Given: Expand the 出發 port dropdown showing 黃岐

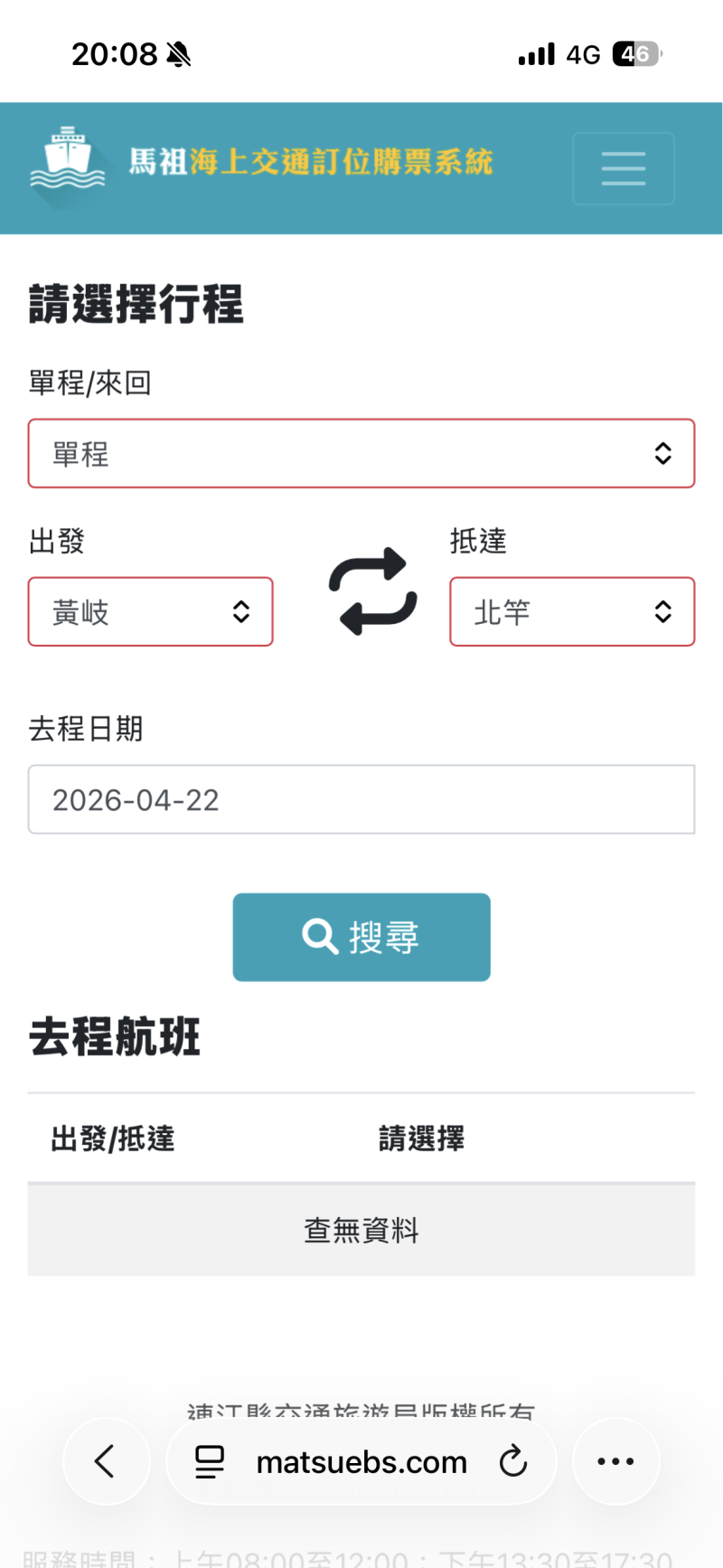Looking at the screenshot, I should pyautogui.click(x=150, y=612).
